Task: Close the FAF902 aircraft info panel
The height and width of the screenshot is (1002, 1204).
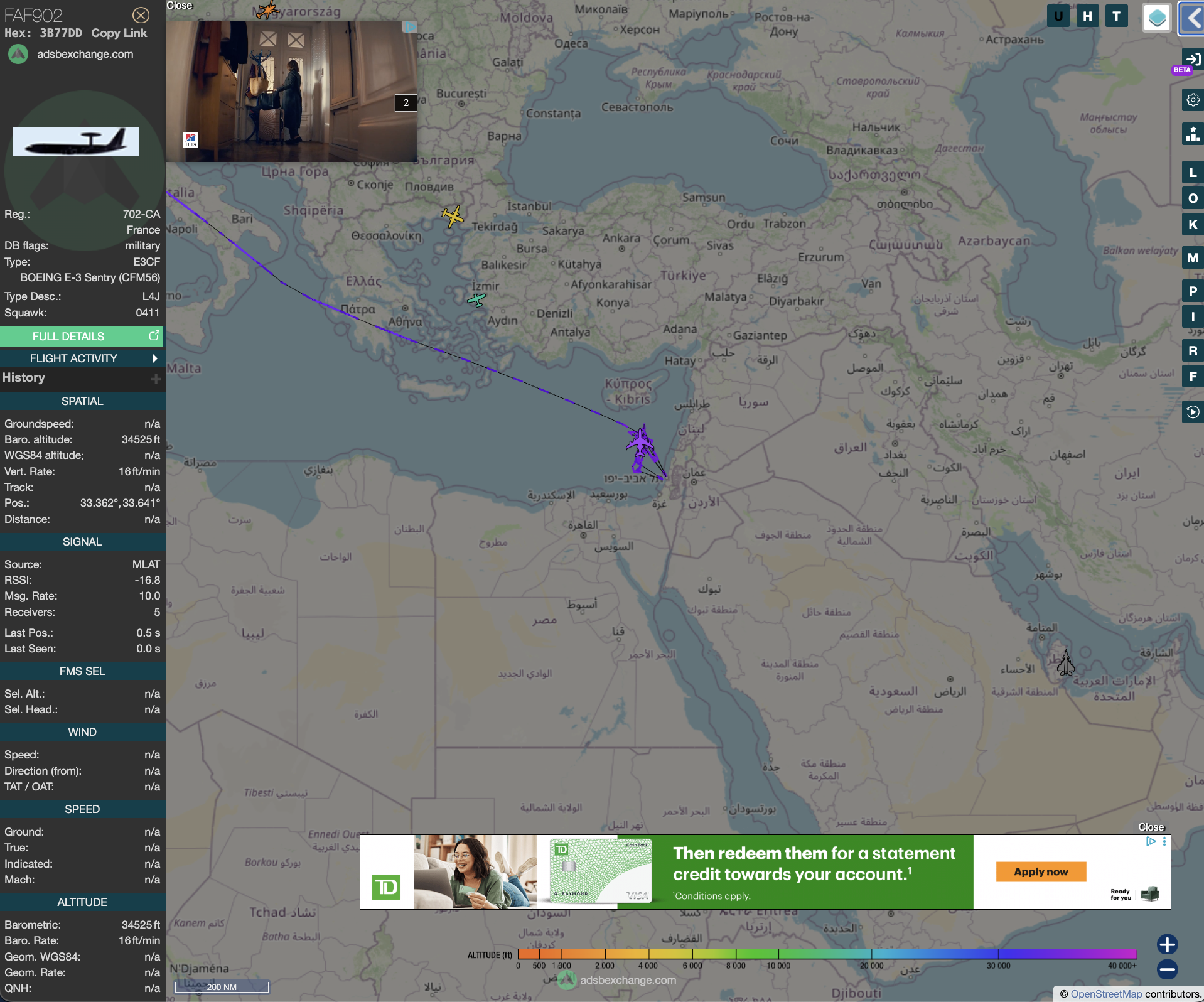Action: pyautogui.click(x=141, y=15)
